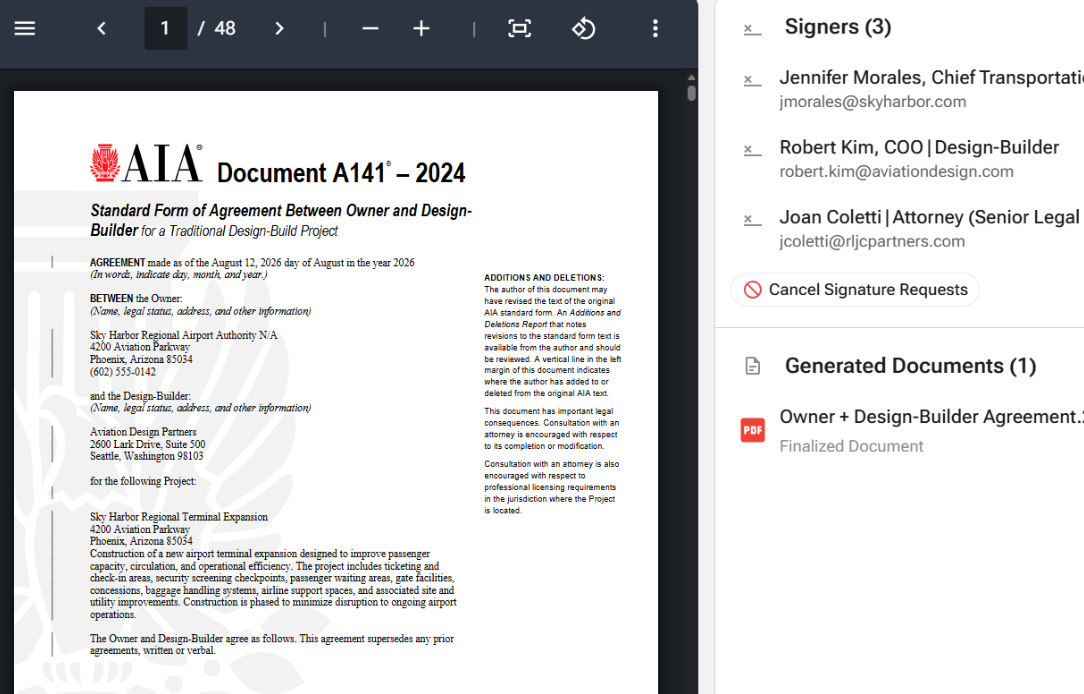This screenshot has height=694, width=1084.
Task: Click jcoletti@rljcpartners.com email
Action: (x=872, y=241)
